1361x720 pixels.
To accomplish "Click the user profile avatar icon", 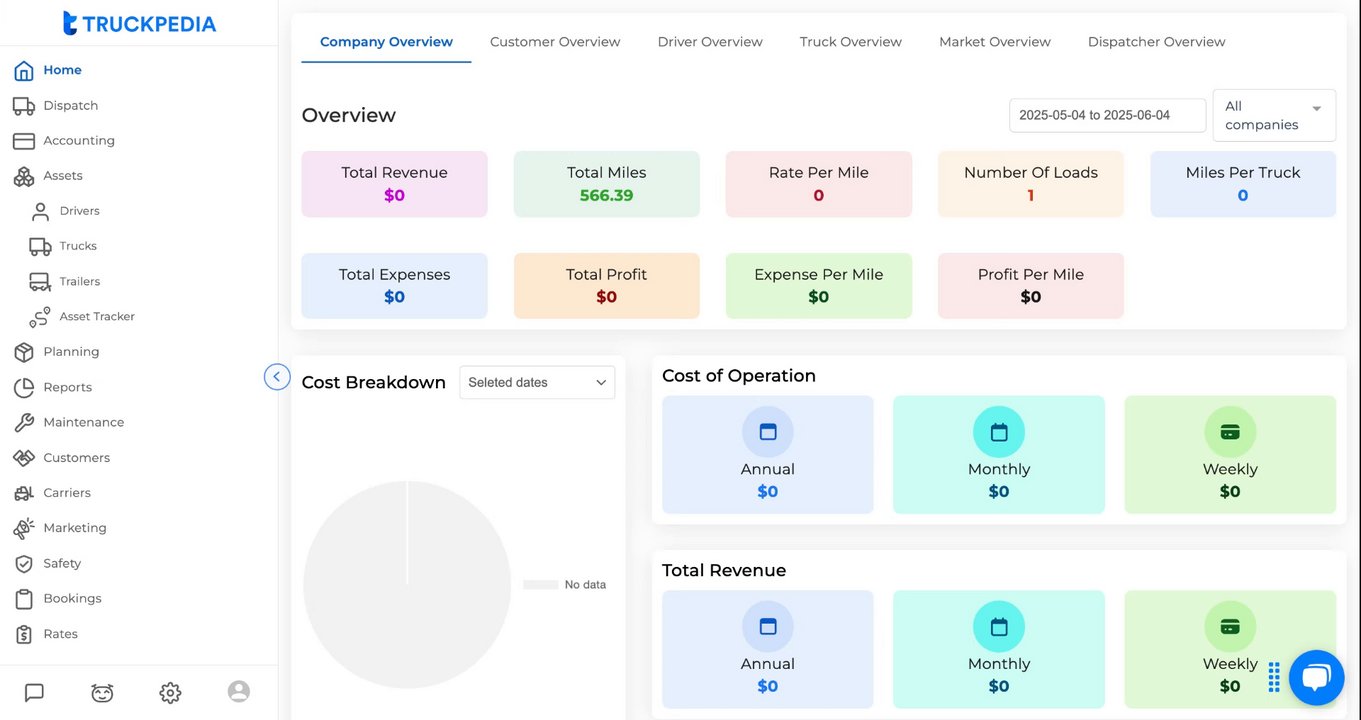I will 238,691.
